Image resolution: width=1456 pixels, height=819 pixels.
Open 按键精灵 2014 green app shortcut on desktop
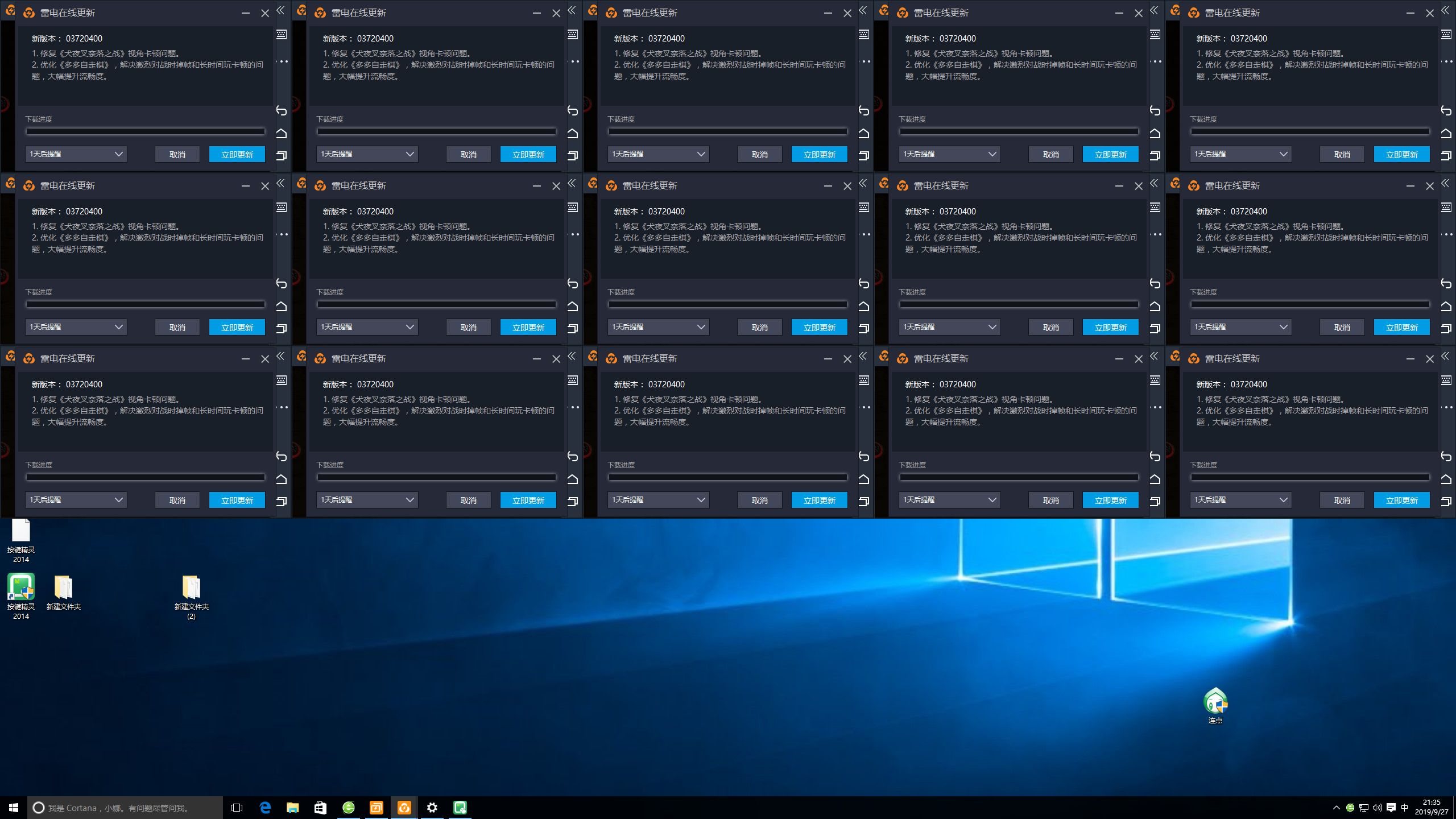click(x=21, y=587)
